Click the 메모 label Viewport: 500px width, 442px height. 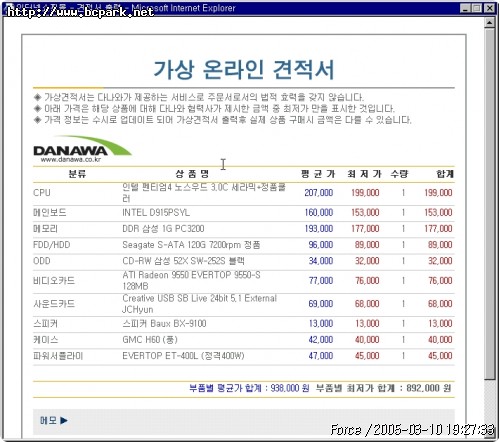[x=48, y=421]
